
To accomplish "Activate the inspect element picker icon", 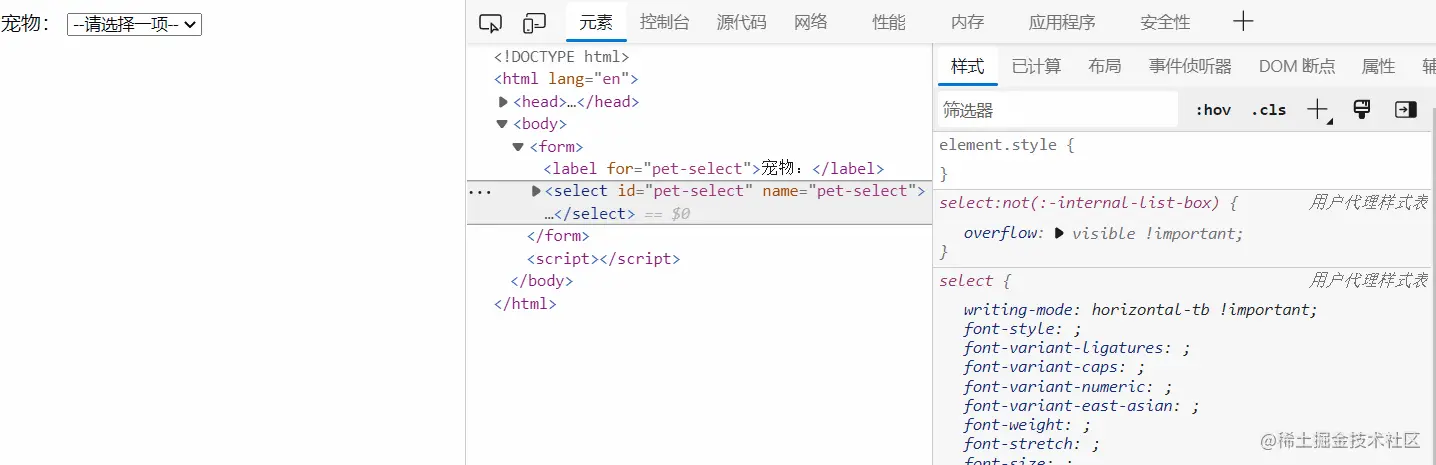I will coord(490,22).
